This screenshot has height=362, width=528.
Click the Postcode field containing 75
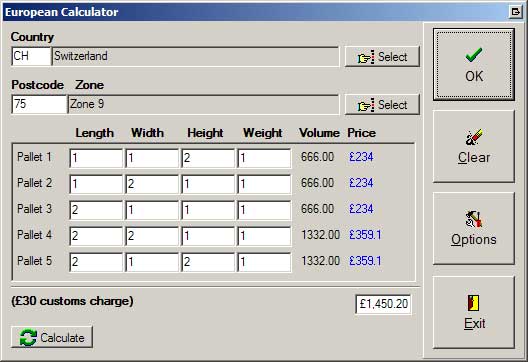39,104
